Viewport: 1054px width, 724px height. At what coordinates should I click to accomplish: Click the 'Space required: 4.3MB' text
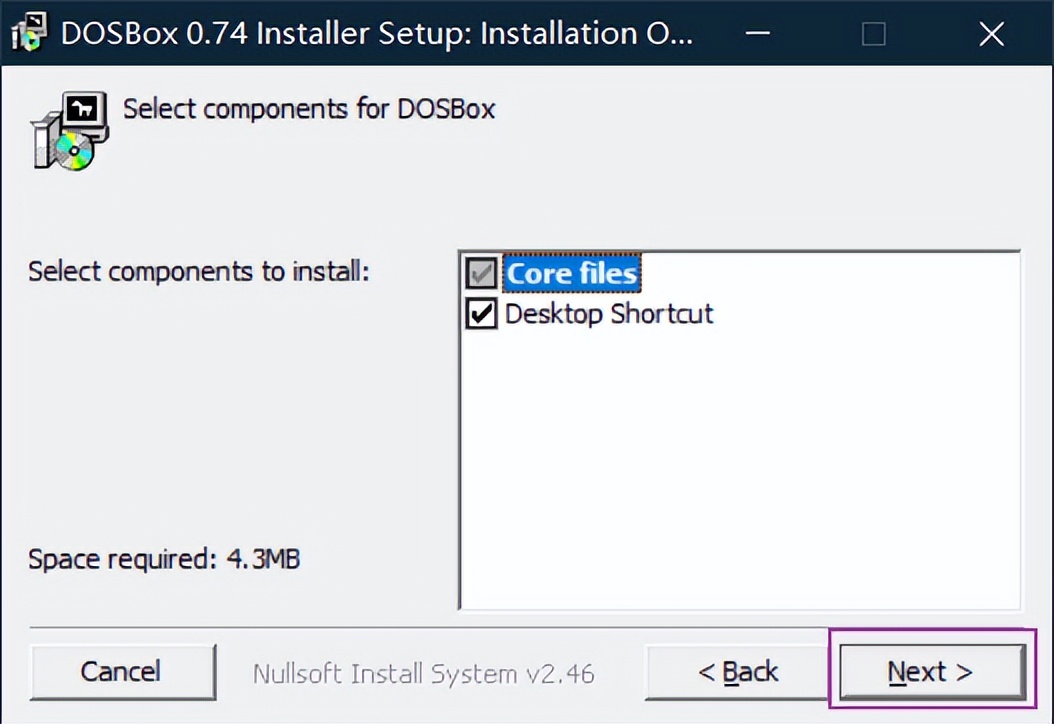[x=164, y=559]
